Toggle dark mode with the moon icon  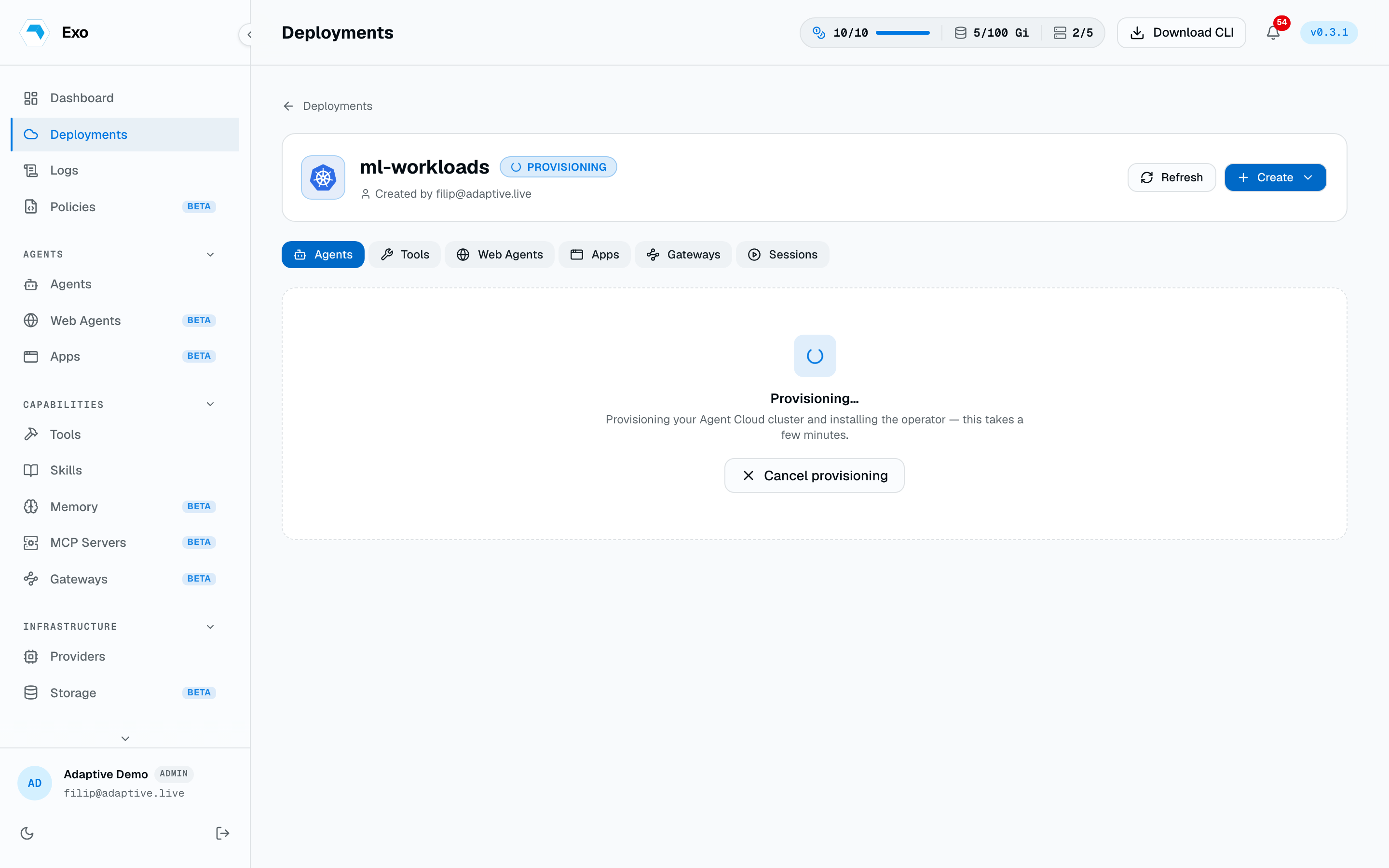pos(27,833)
